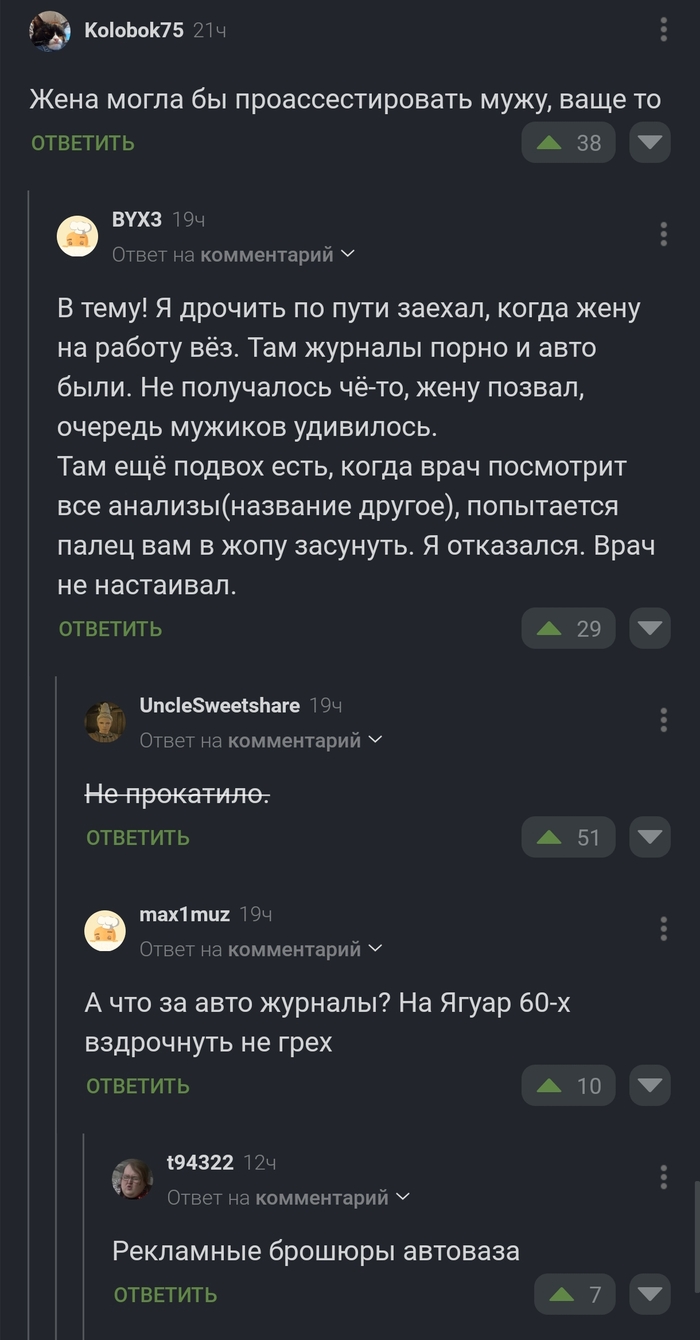Downvote max1muz's comment

[x=650, y=1085]
